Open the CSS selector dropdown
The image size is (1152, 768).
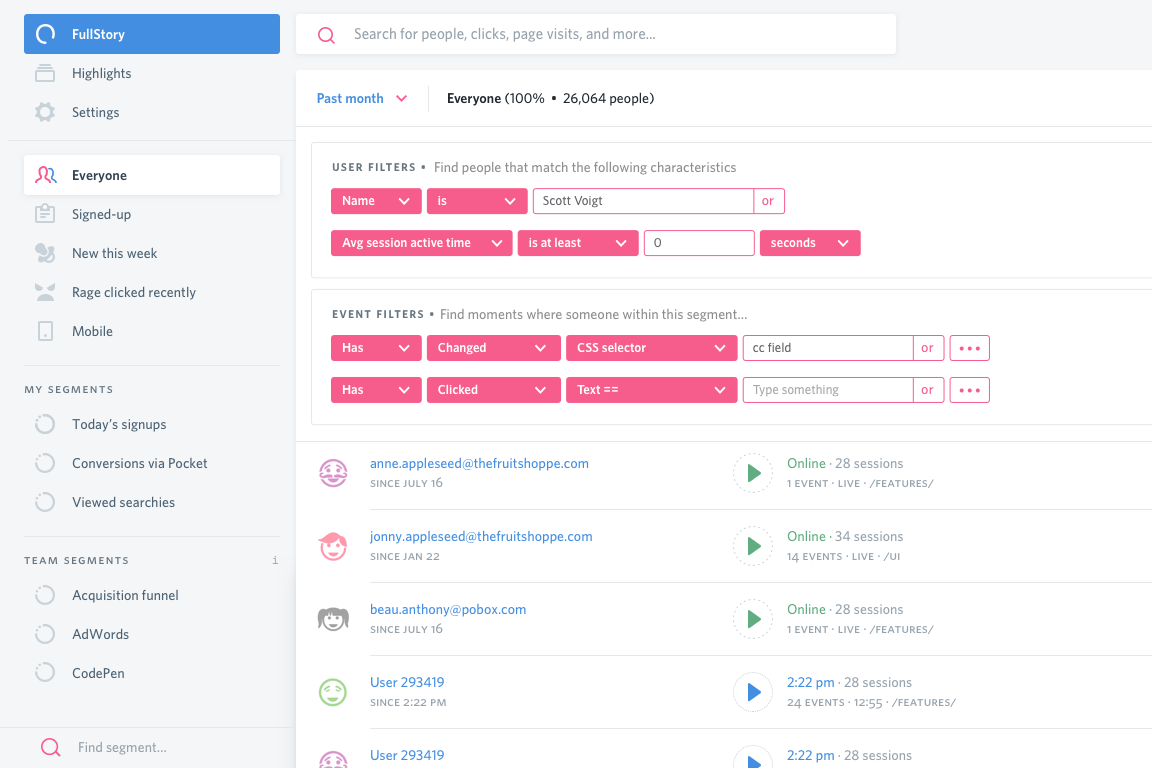(x=650, y=348)
